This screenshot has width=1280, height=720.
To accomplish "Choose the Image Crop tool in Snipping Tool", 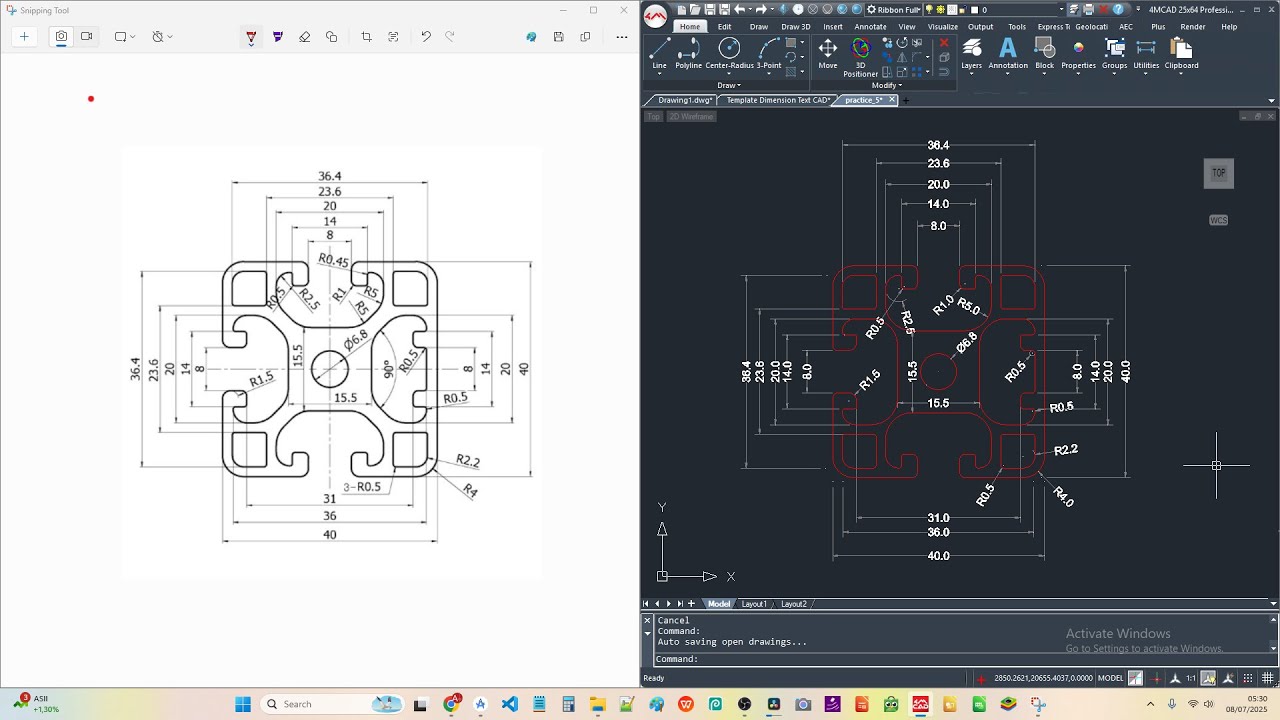I will click(366, 37).
